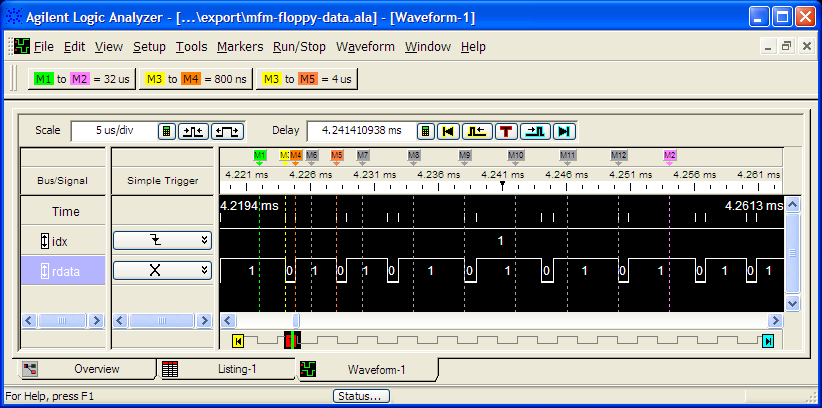Click the waveform horizontal scrollbar thumb
This screenshot has width=822, height=408.
point(296,320)
